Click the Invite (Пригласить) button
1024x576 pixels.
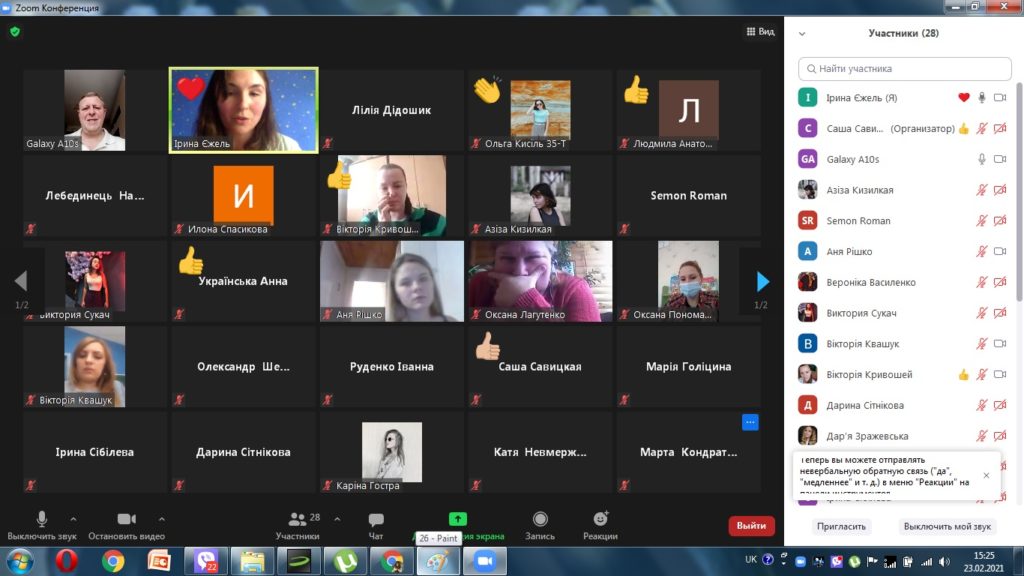pyautogui.click(x=842, y=526)
